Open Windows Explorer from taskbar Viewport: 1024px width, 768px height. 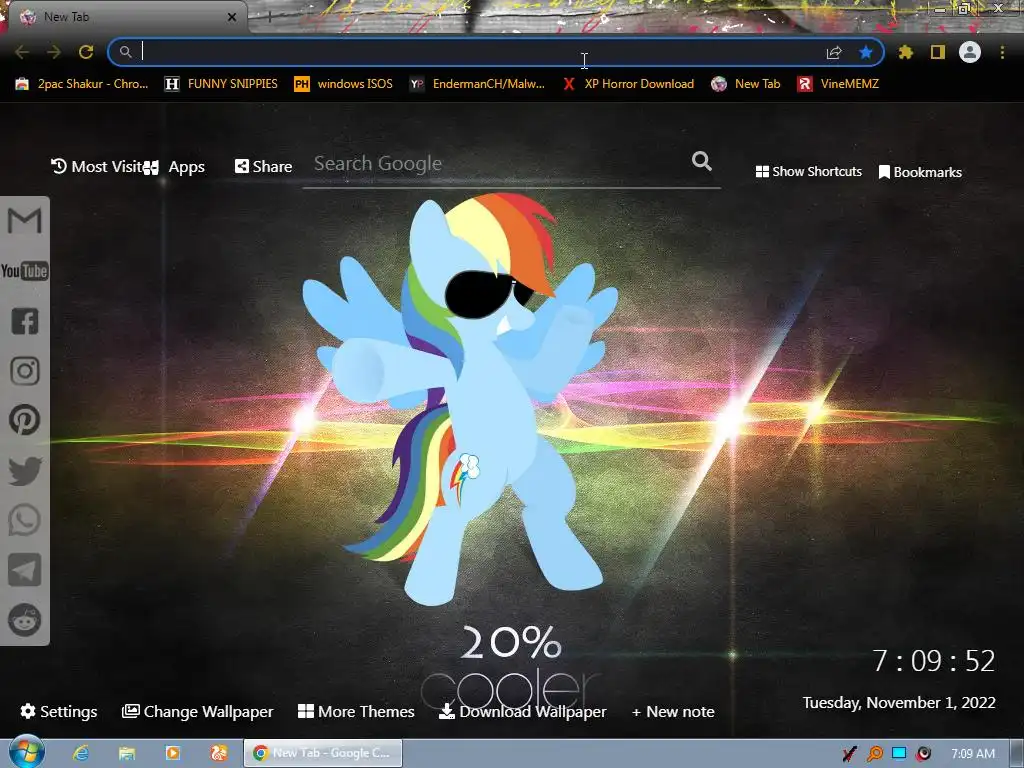tap(127, 754)
